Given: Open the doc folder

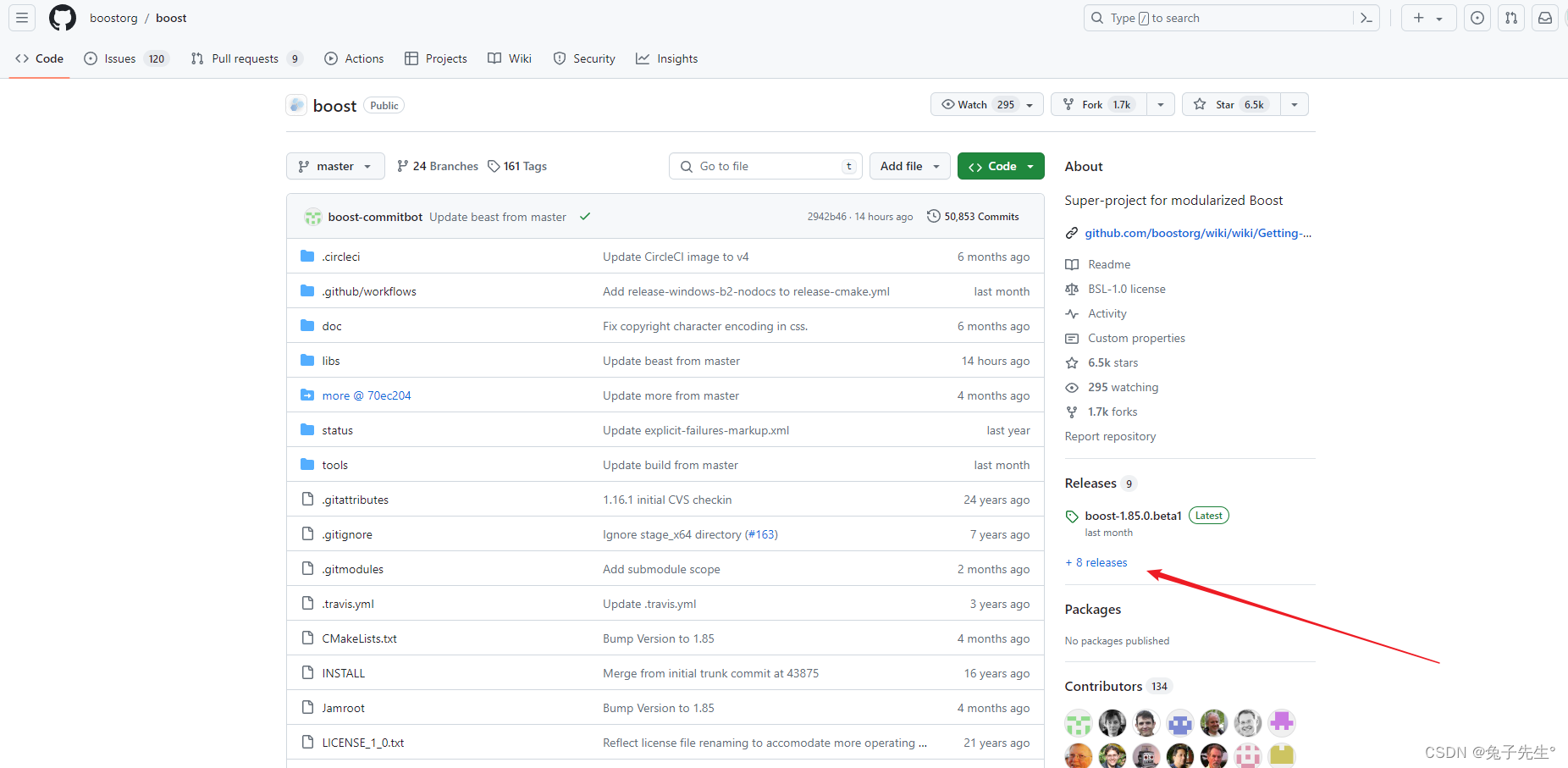Looking at the screenshot, I should coord(332,326).
